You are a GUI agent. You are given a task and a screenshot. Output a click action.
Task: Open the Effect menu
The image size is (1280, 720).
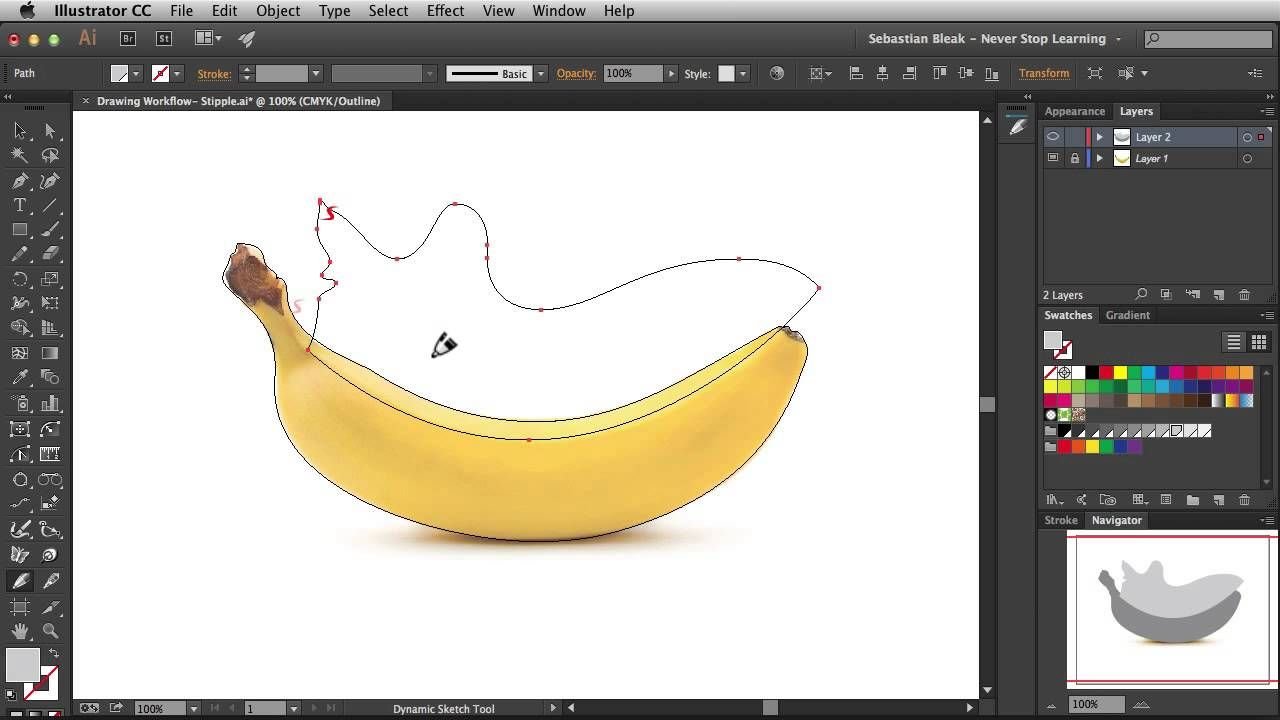tap(445, 11)
